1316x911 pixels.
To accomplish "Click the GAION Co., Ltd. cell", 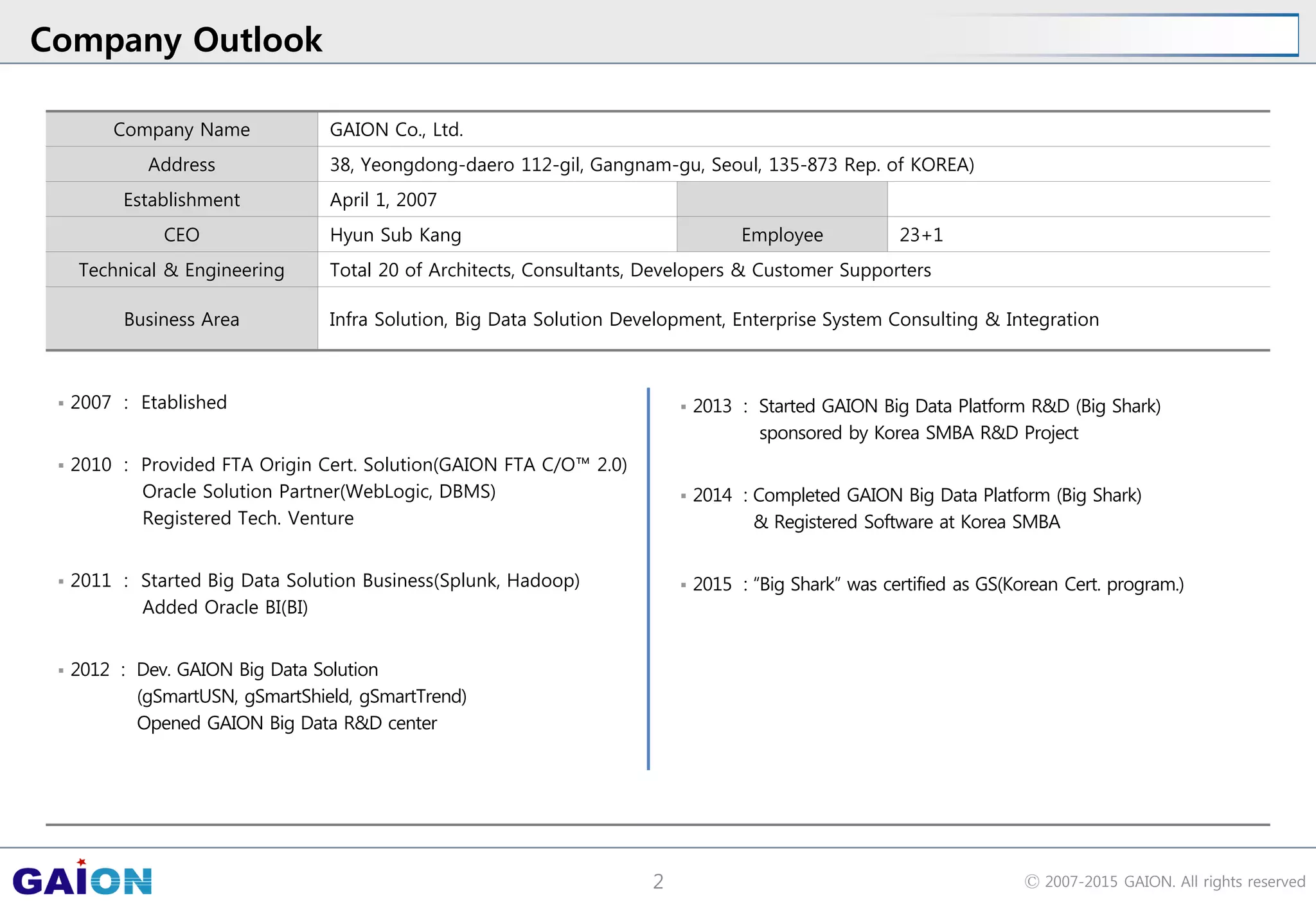I will coord(396,130).
